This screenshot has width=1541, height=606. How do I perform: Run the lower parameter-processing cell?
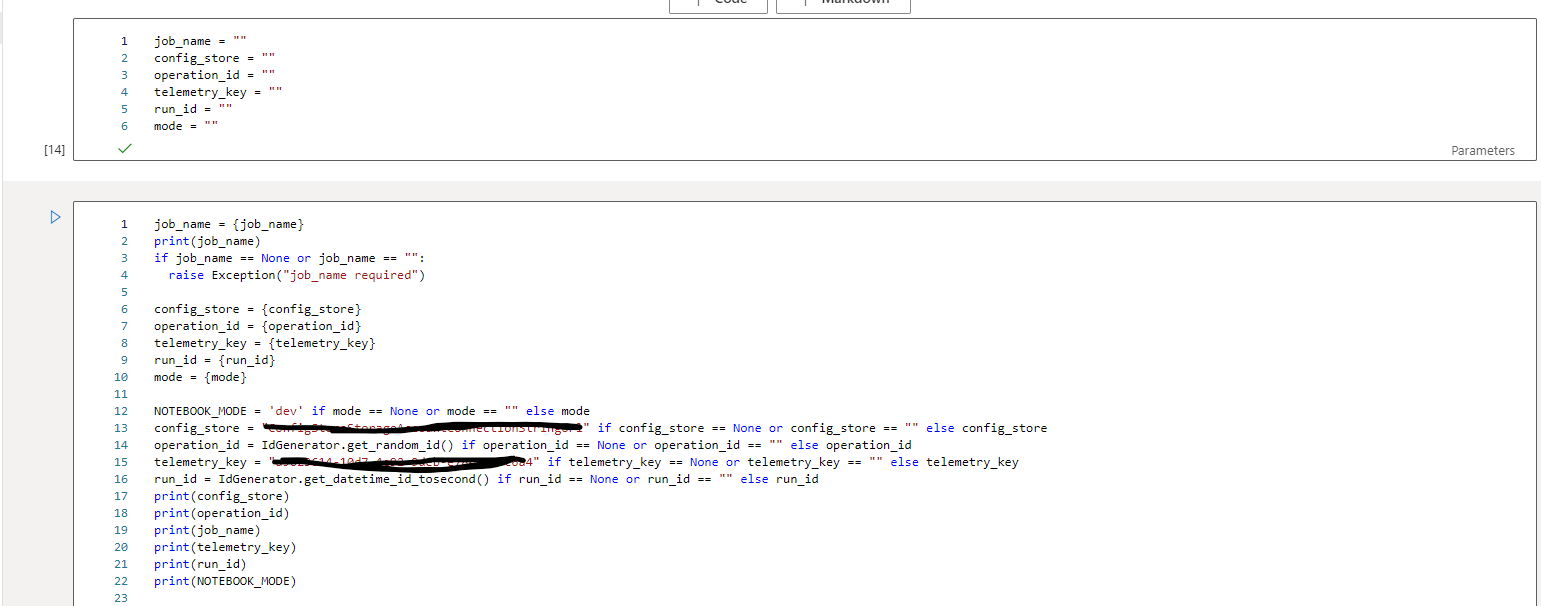tap(55, 217)
